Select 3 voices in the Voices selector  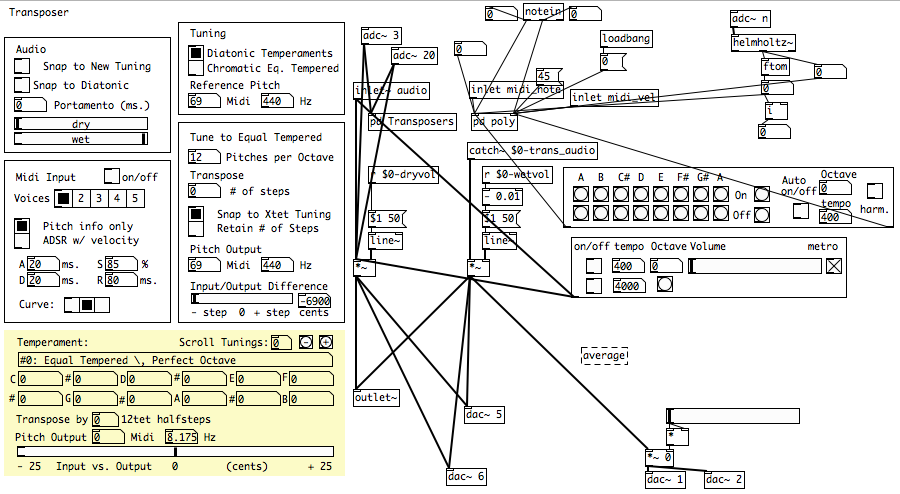[99, 199]
